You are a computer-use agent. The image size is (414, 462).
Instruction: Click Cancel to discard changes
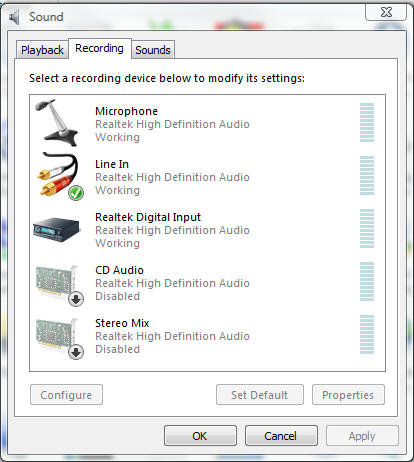coord(281,435)
